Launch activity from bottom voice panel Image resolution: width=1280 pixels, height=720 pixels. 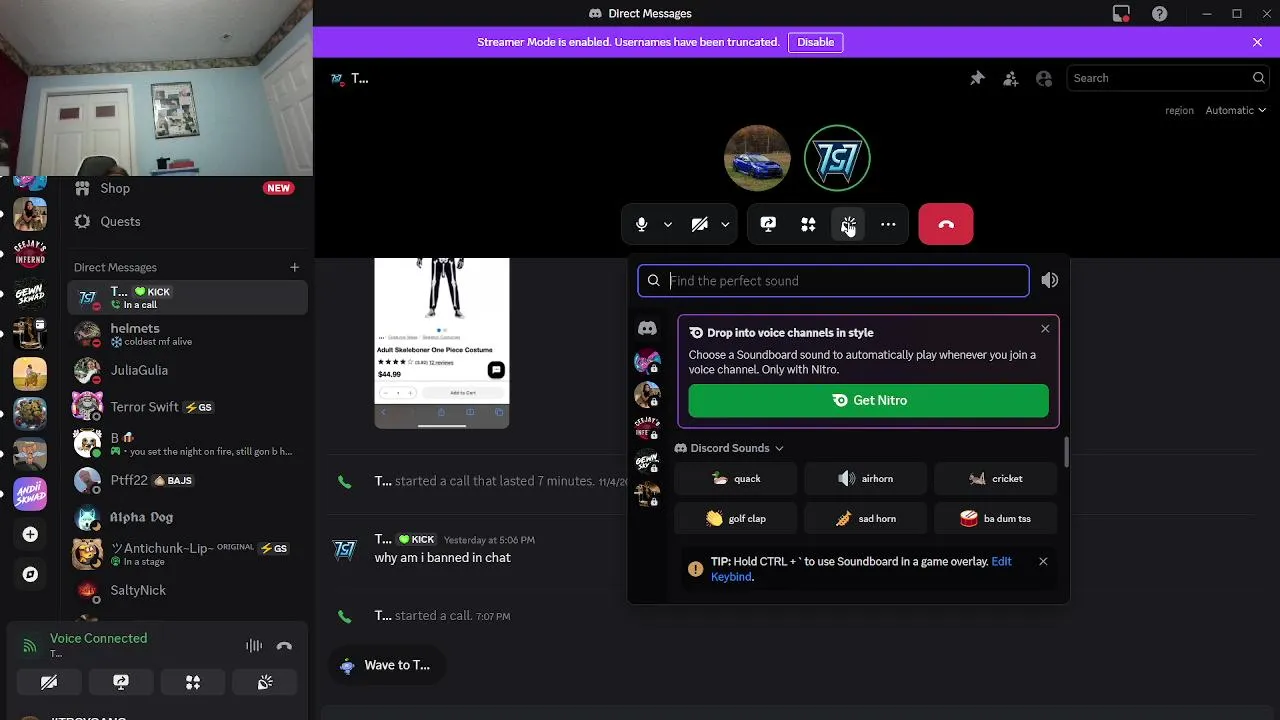[x=193, y=682]
